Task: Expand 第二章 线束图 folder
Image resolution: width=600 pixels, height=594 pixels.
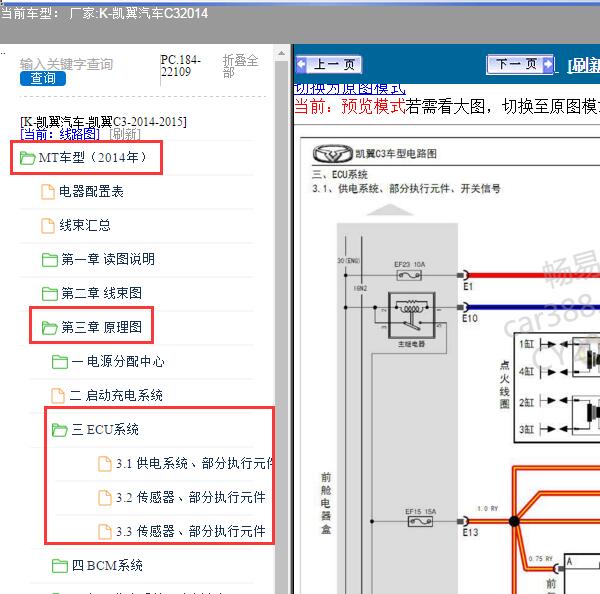Action: point(101,293)
